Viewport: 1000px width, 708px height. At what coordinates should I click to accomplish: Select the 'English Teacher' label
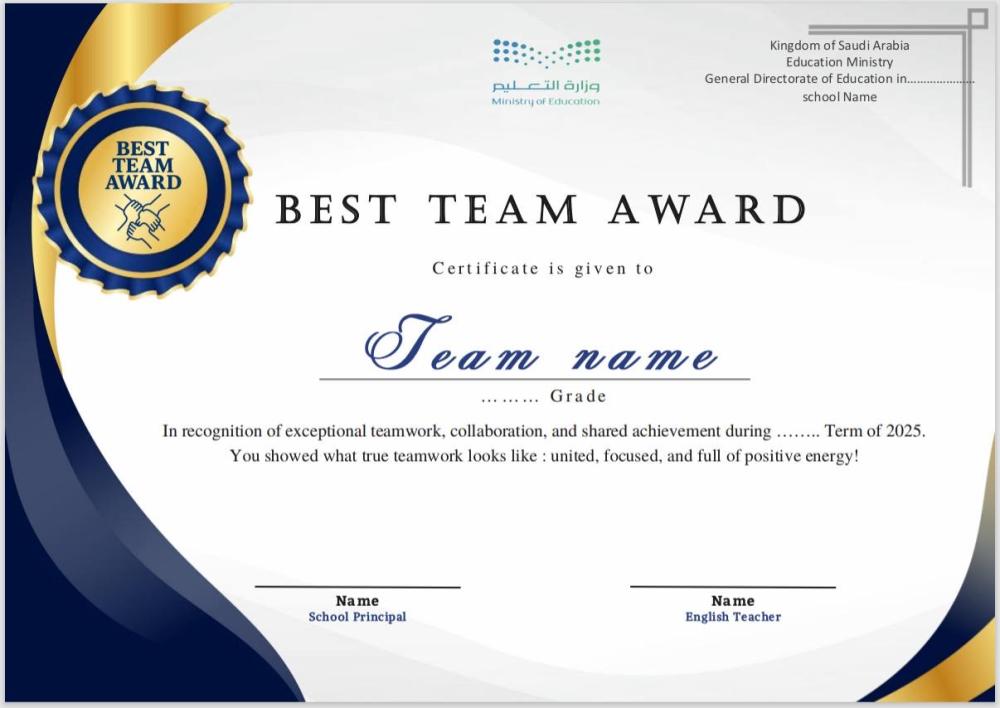click(x=733, y=617)
